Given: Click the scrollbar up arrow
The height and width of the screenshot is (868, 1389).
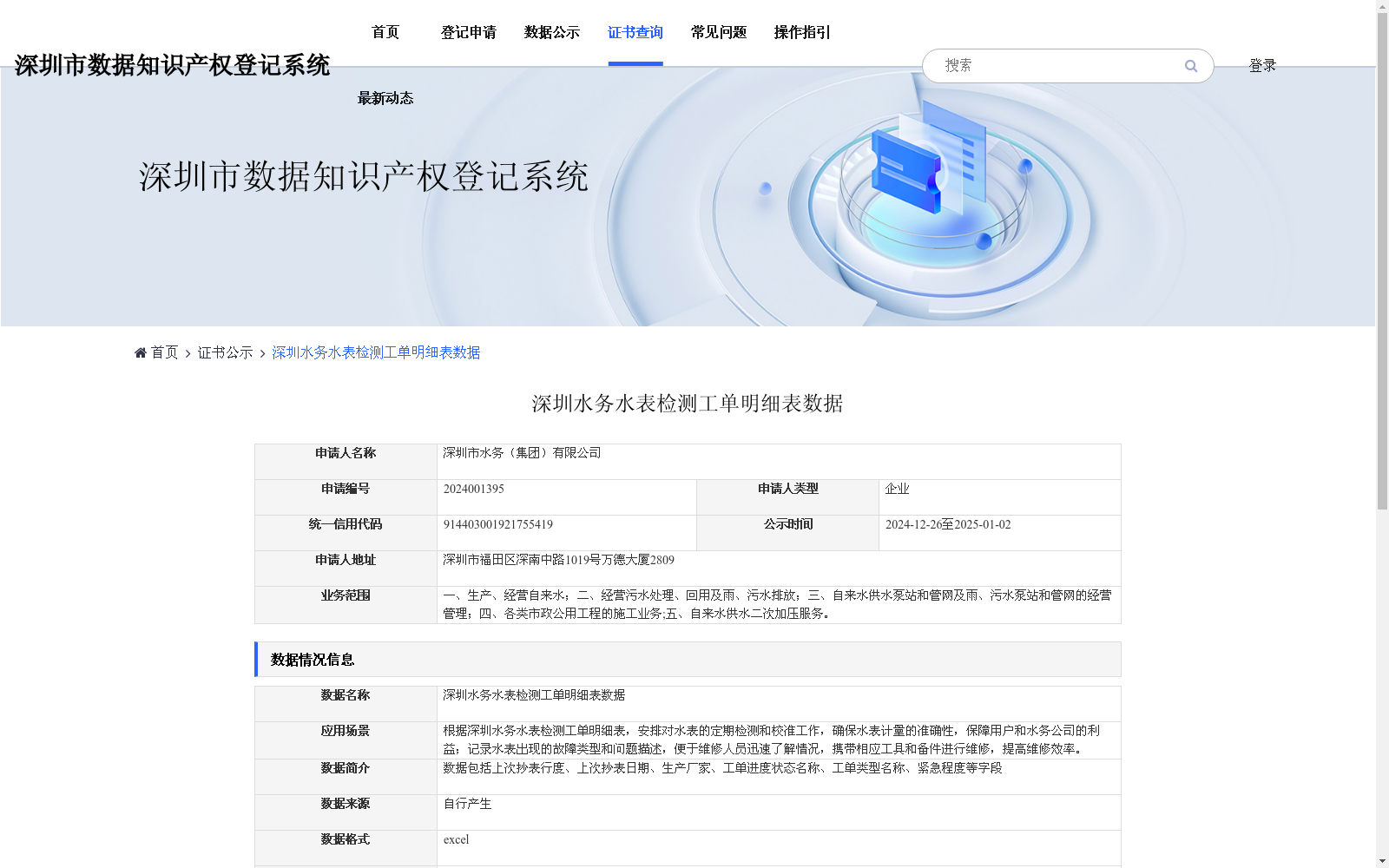Looking at the screenshot, I should tap(1382, 6).
